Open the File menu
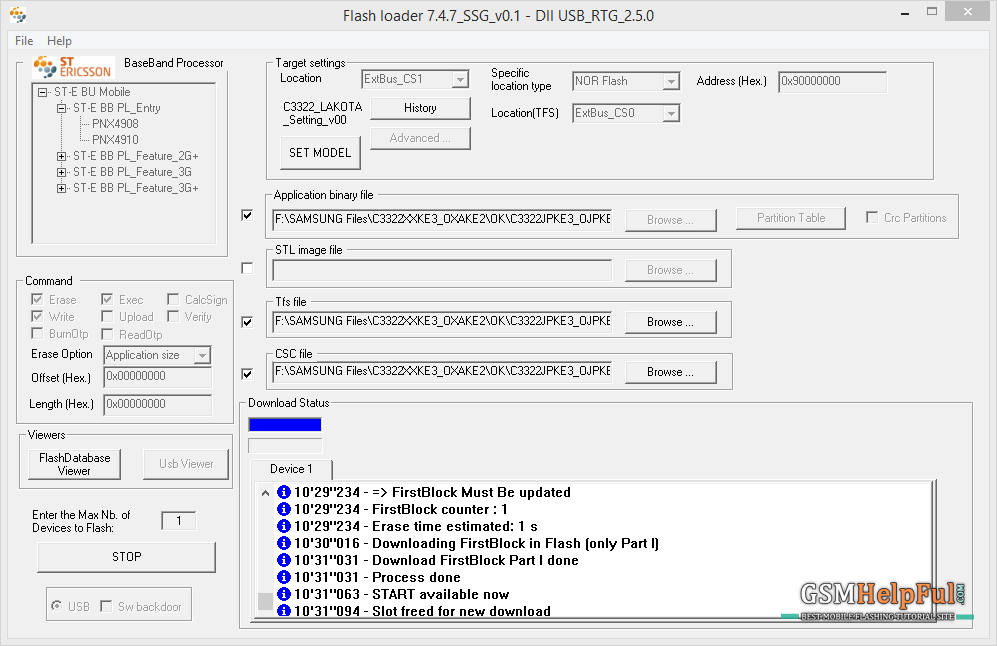The height and width of the screenshot is (646, 997). (x=24, y=41)
